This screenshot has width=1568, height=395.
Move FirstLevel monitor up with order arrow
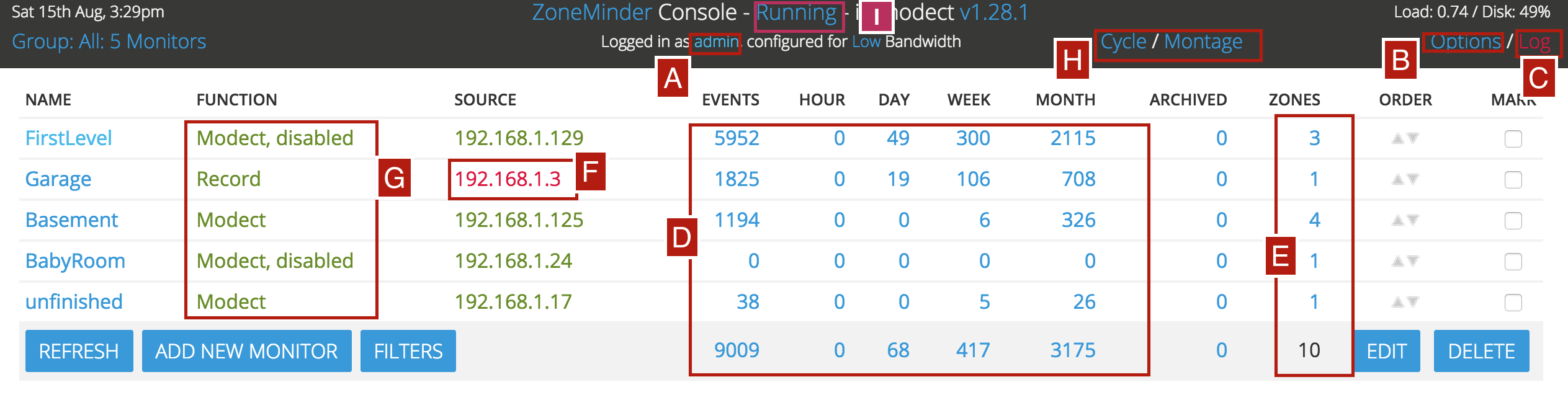[x=1398, y=138]
